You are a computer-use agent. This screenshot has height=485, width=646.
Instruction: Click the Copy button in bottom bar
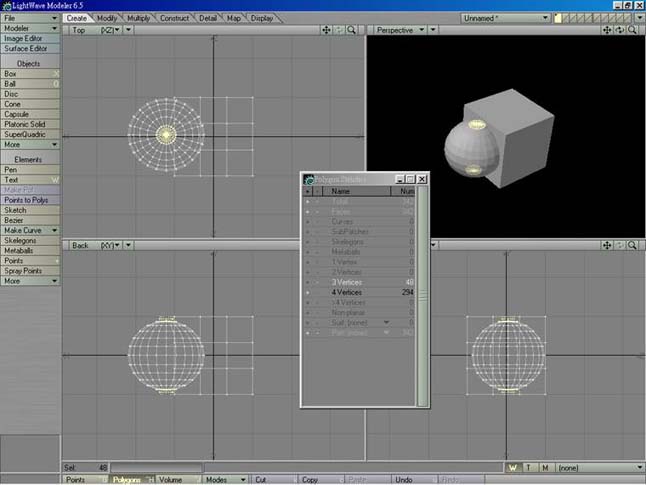321,480
